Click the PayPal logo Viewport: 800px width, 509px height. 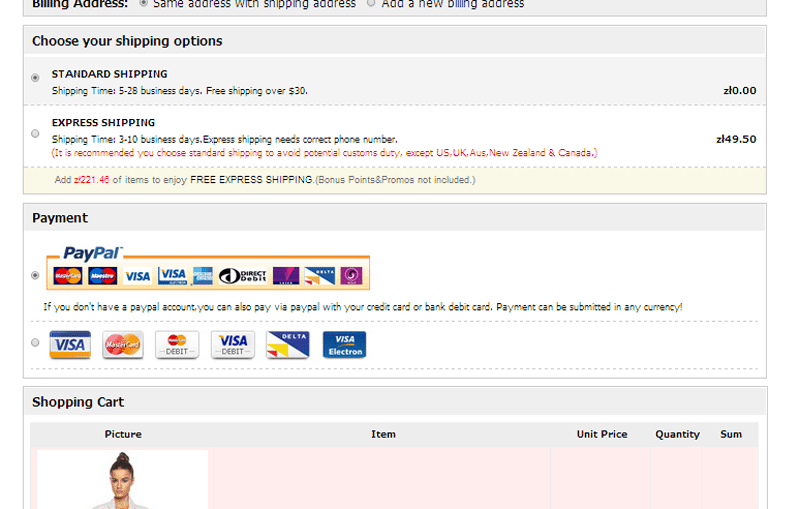pyautogui.click(x=92, y=253)
